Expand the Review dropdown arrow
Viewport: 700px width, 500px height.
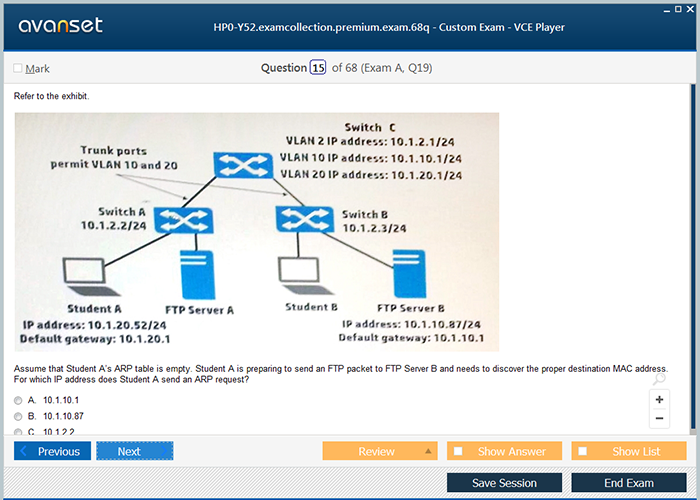pyautogui.click(x=427, y=451)
